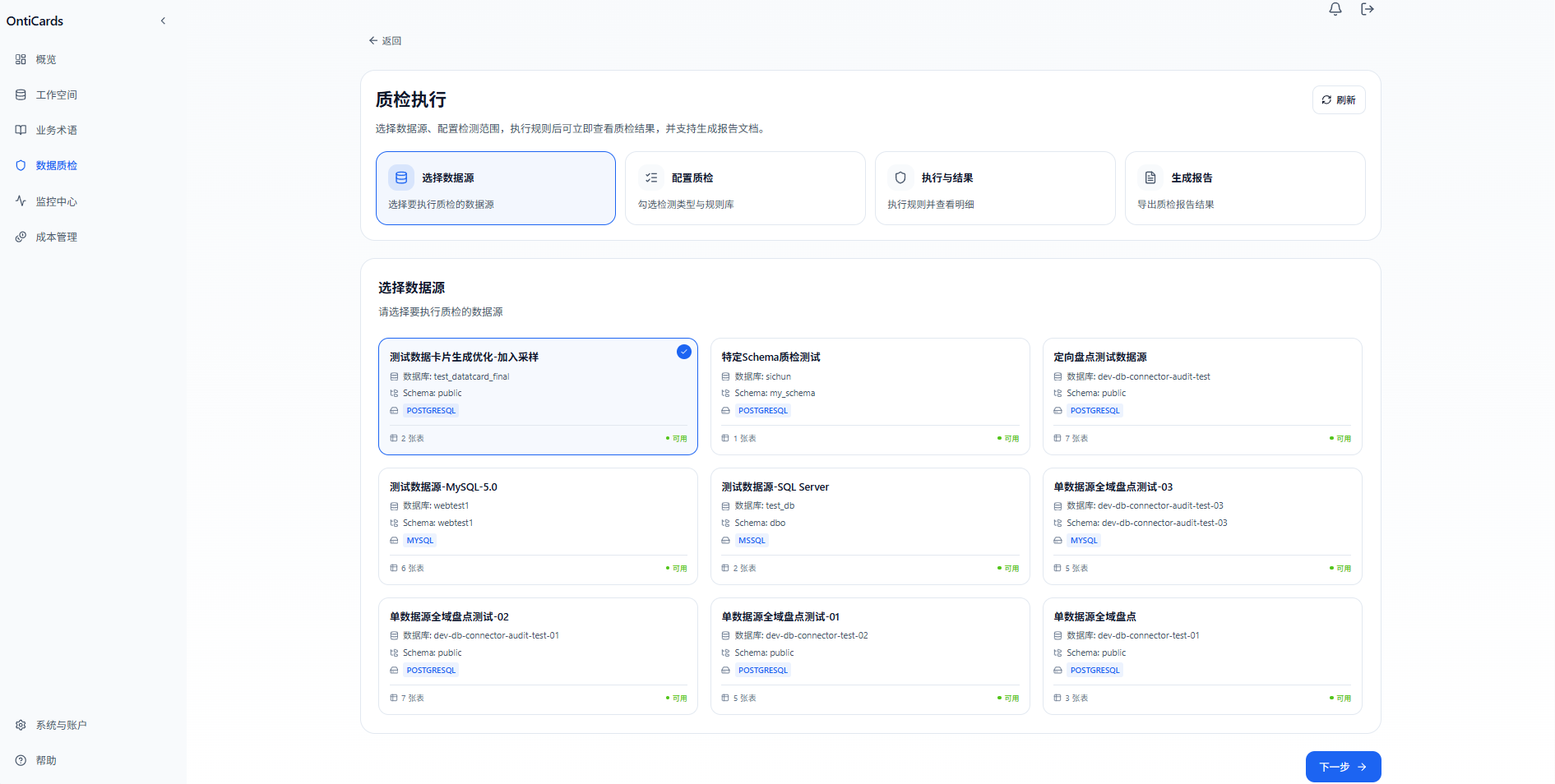
Task: Open the 数据质检 shield icon in sidebar
Action: tap(21, 165)
